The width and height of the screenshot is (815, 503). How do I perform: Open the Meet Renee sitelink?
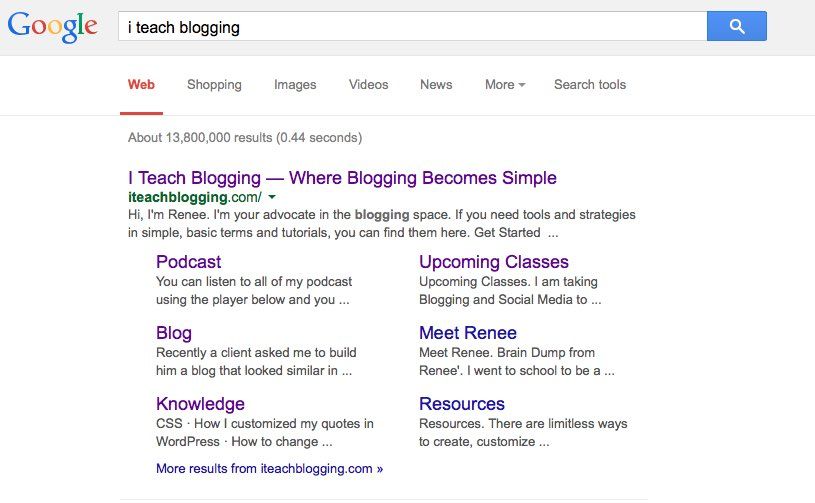pos(467,333)
